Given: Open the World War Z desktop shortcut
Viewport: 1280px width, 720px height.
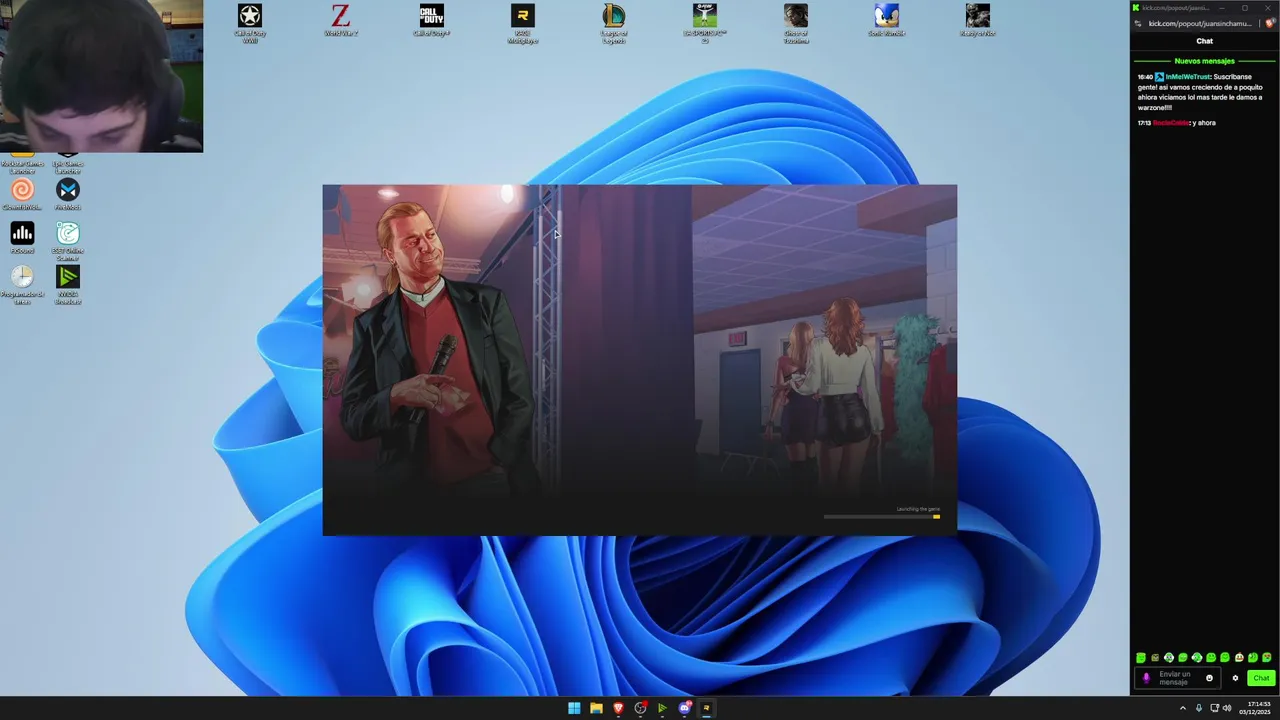Looking at the screenshot, I should (341, 20).
